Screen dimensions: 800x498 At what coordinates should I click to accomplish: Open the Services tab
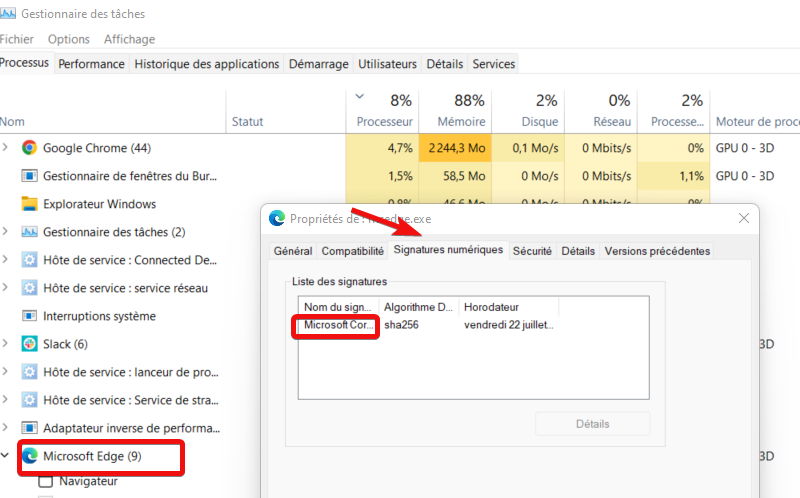tap(493, 64)
